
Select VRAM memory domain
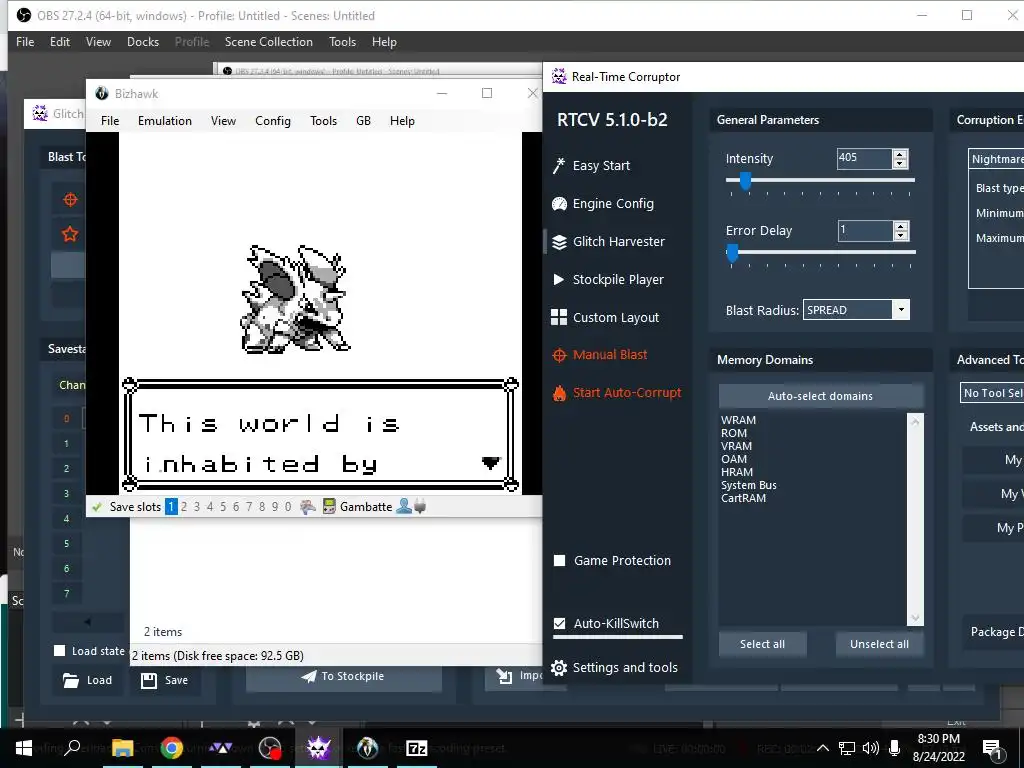[736, 446]
